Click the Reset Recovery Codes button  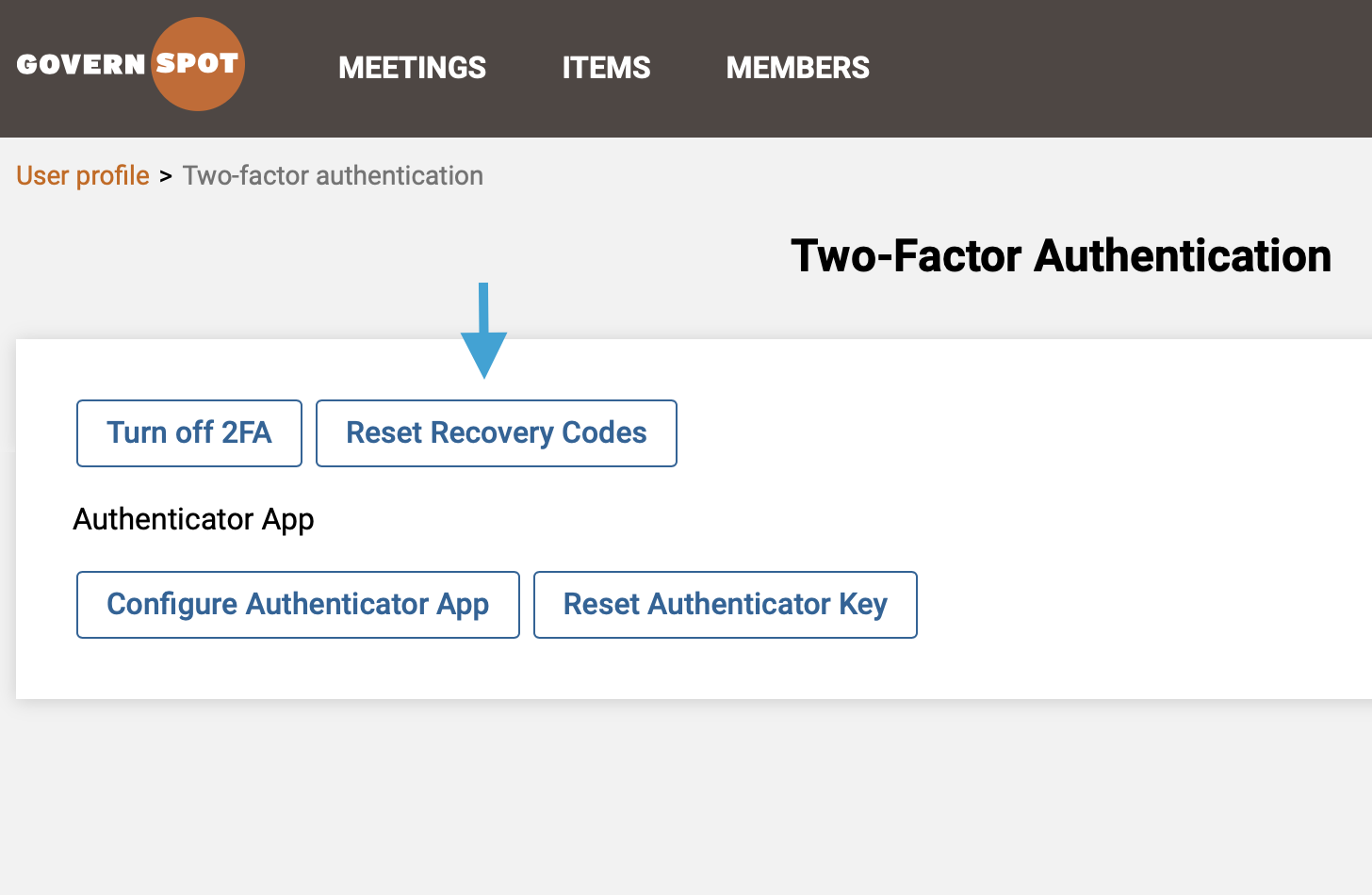(x=496, y=432)
